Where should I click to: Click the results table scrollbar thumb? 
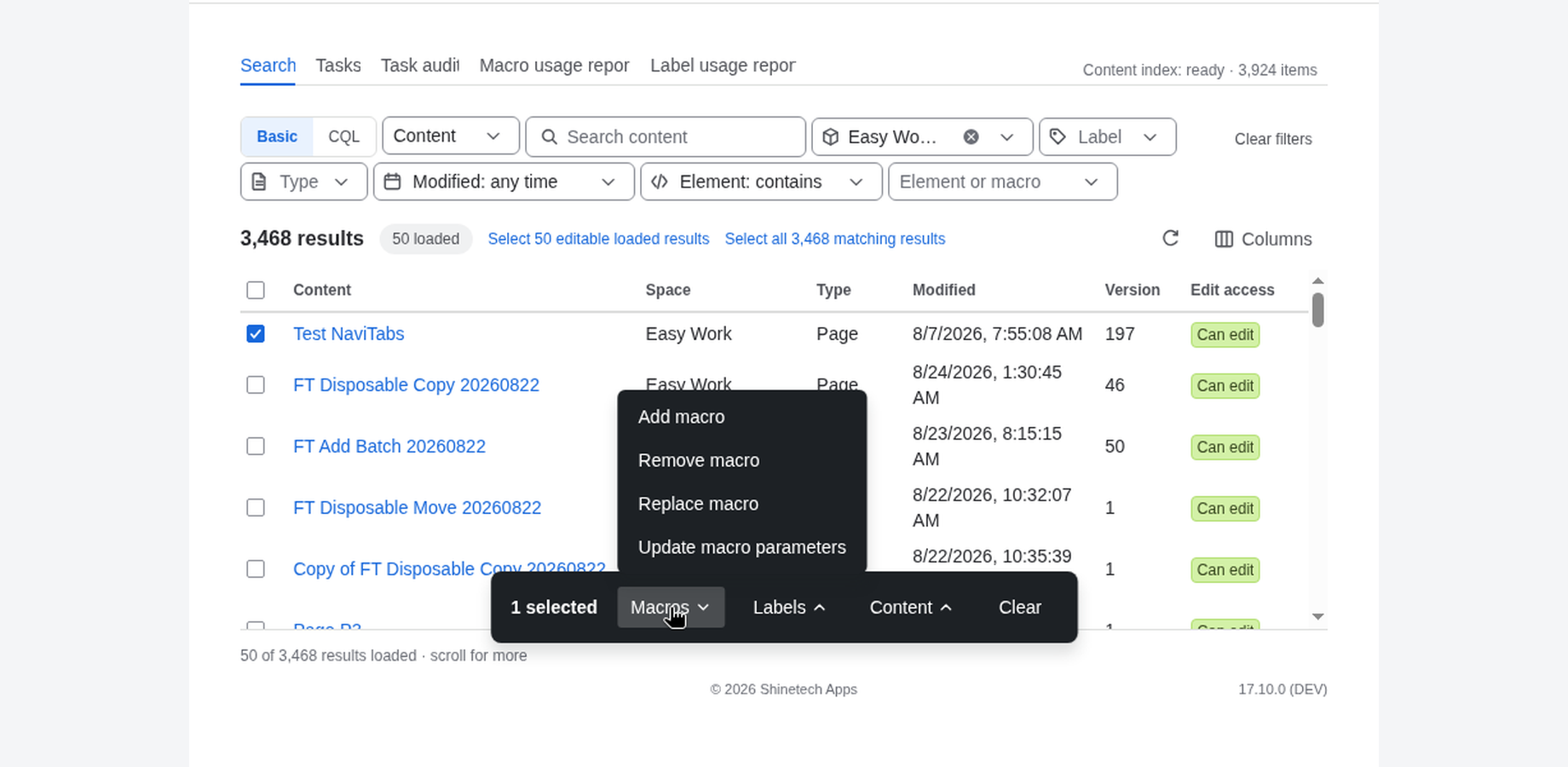pyautogui.click(x=1318, y=310)
